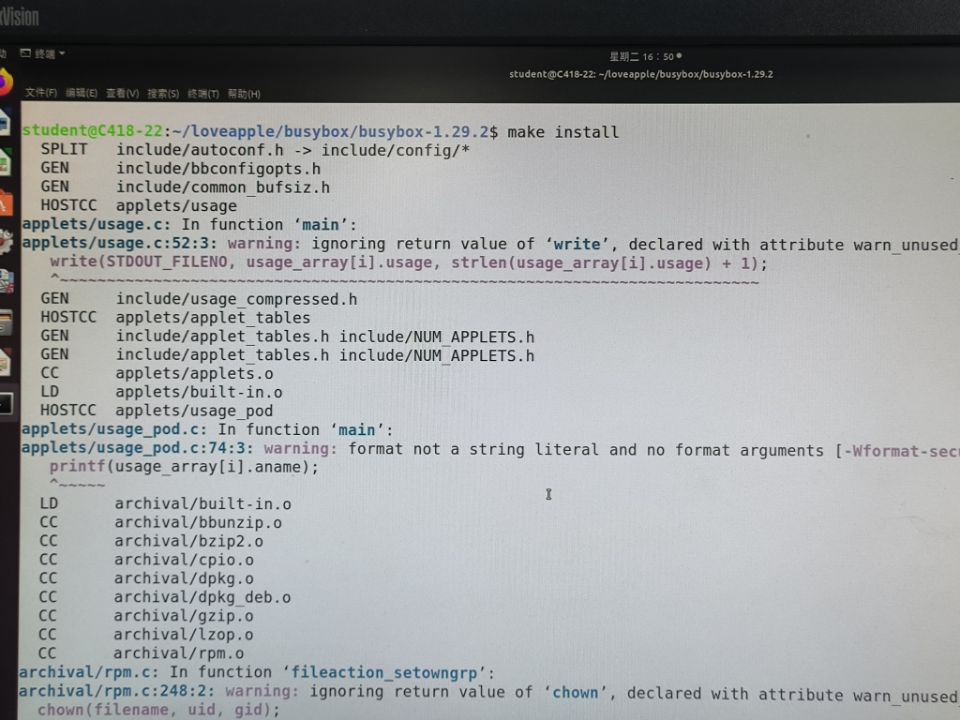The height and width of the screenshot is (720, 960).
Task: Open the 编辑(E) menu
Action: 81,93
